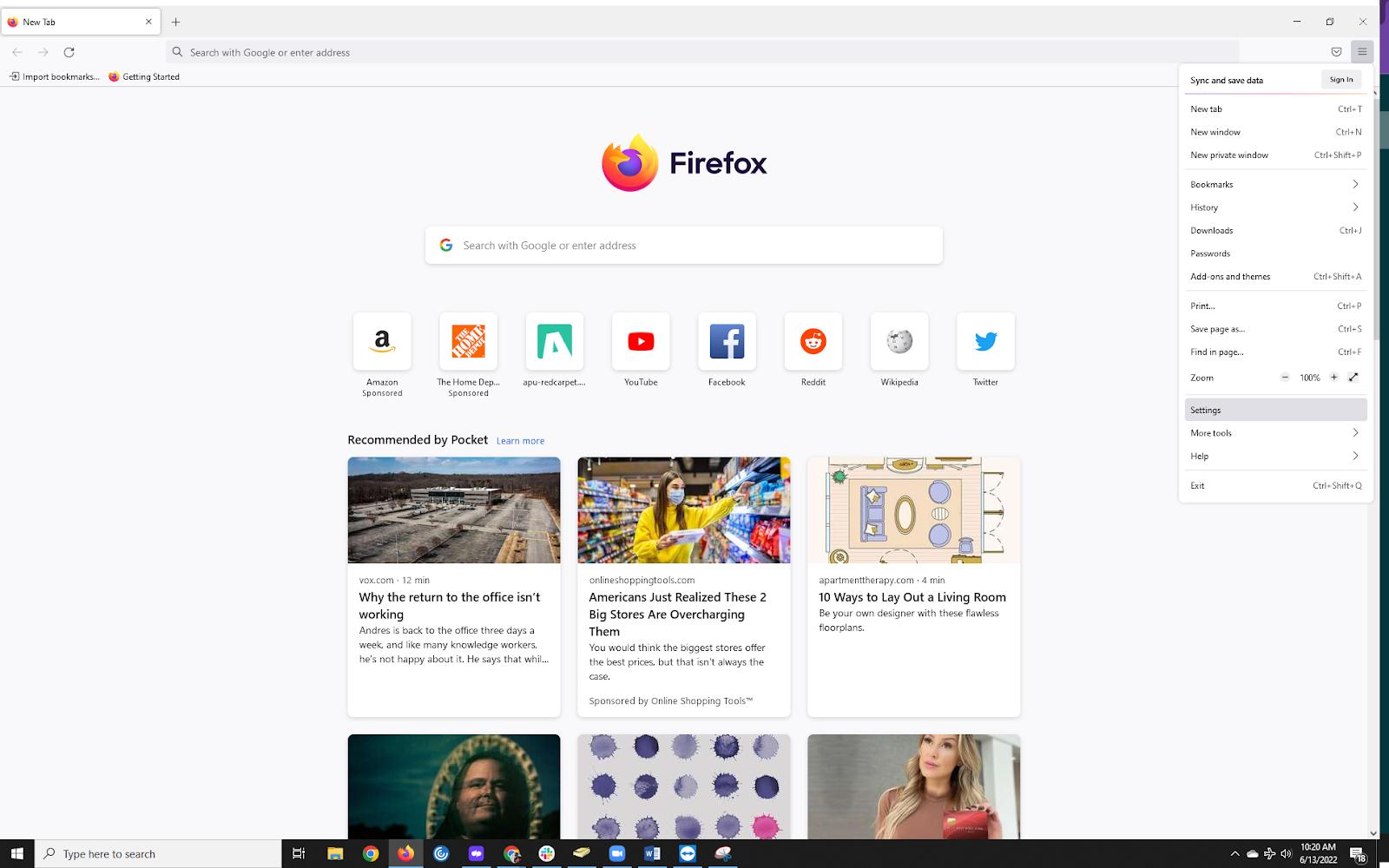
Task: Open Downloads from the menu
Action: click(1275, 231)
